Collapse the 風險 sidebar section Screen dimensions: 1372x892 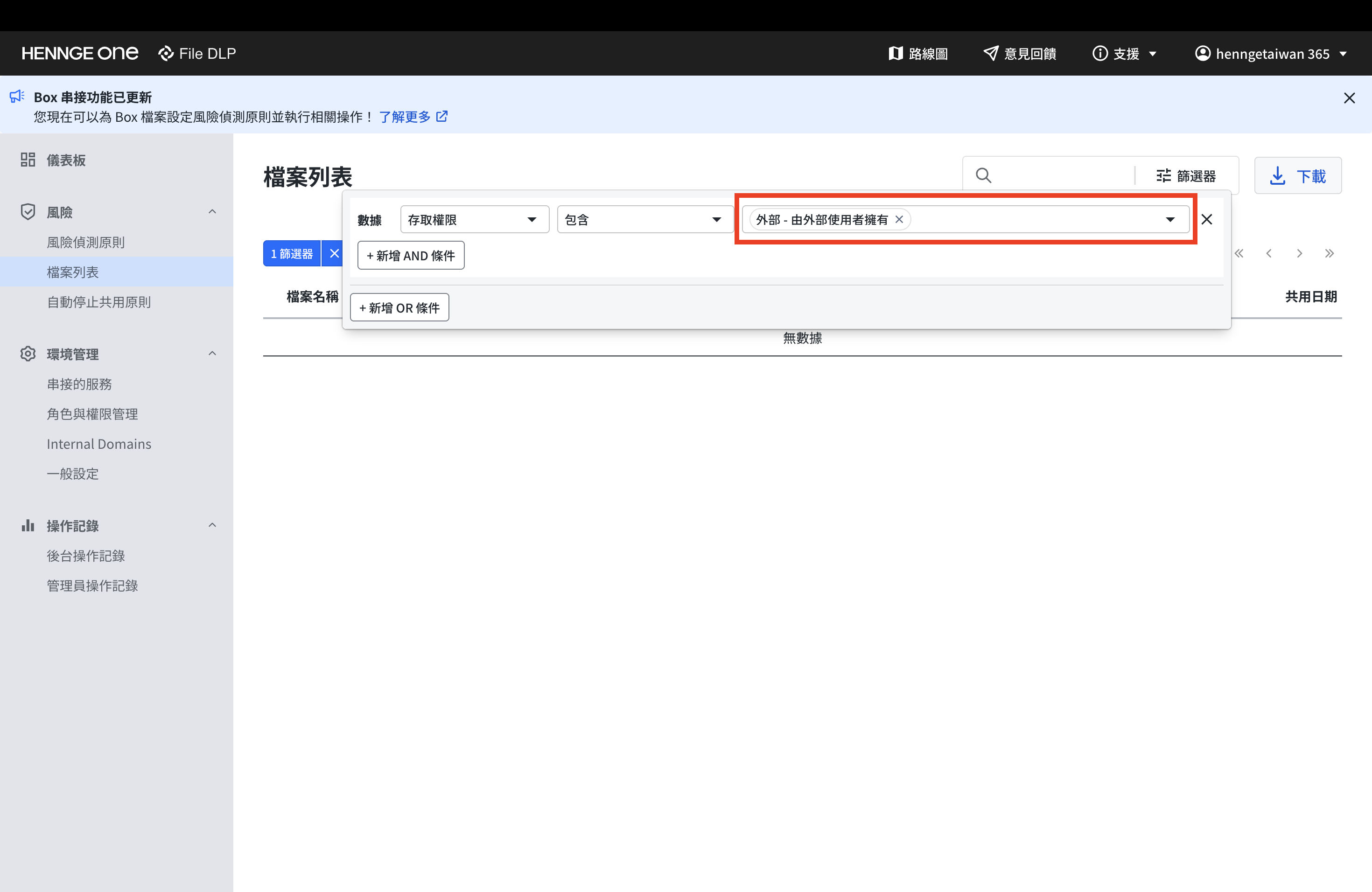[212, 211]
